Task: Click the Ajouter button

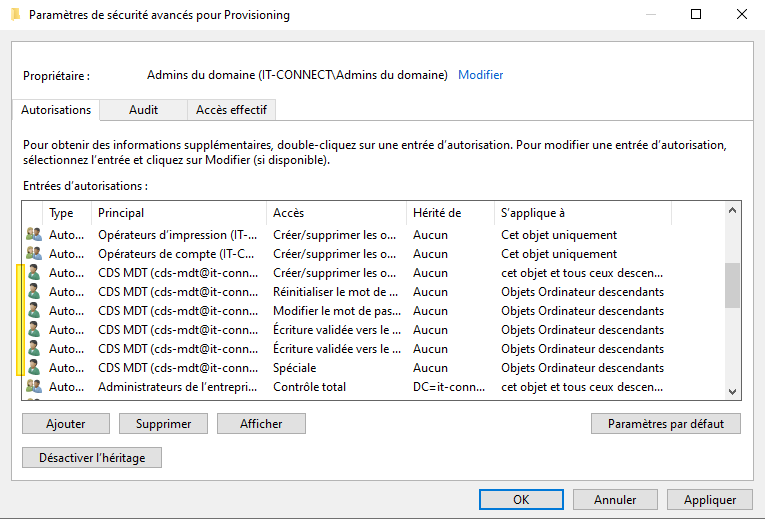Action: [x=66, y=423]
